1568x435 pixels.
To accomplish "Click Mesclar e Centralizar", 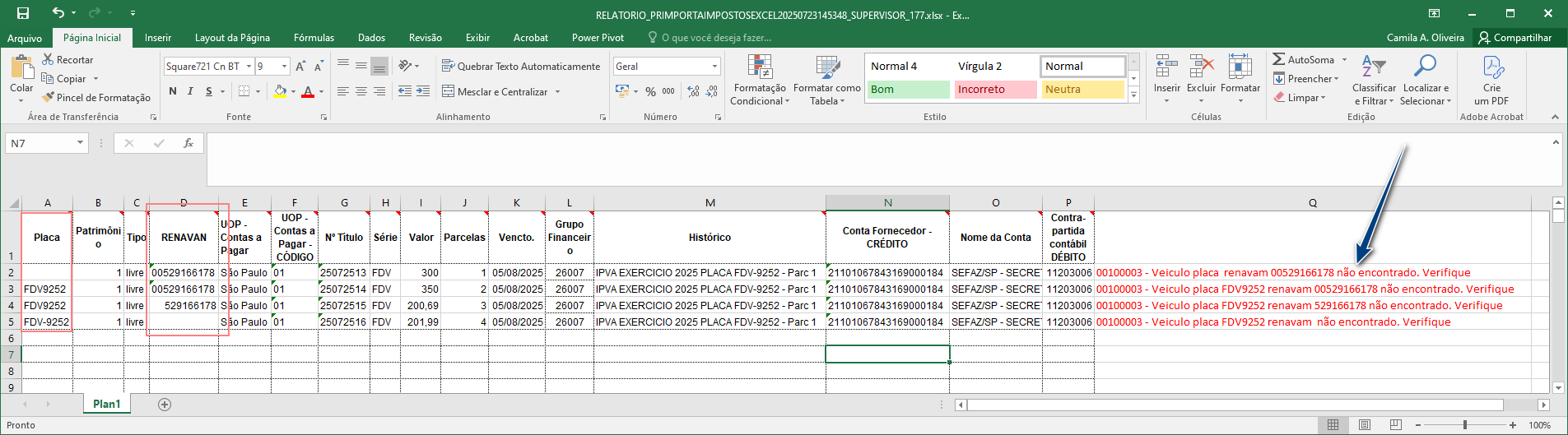I will 495,91.
